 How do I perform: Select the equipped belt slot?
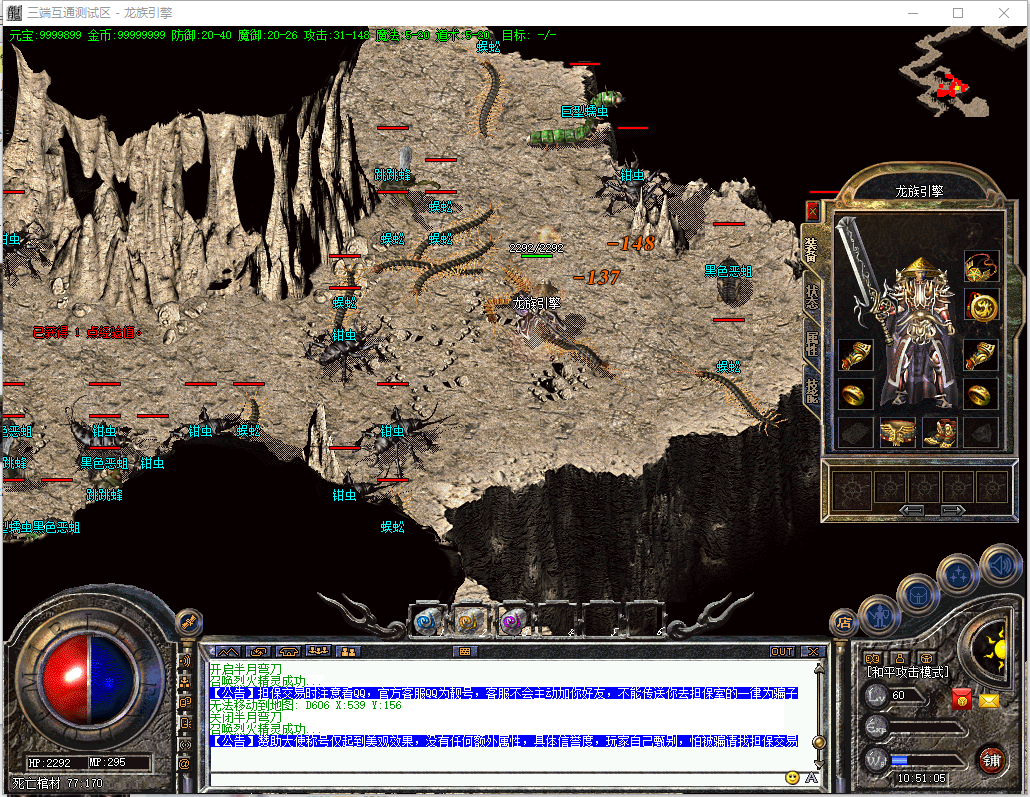897,433
